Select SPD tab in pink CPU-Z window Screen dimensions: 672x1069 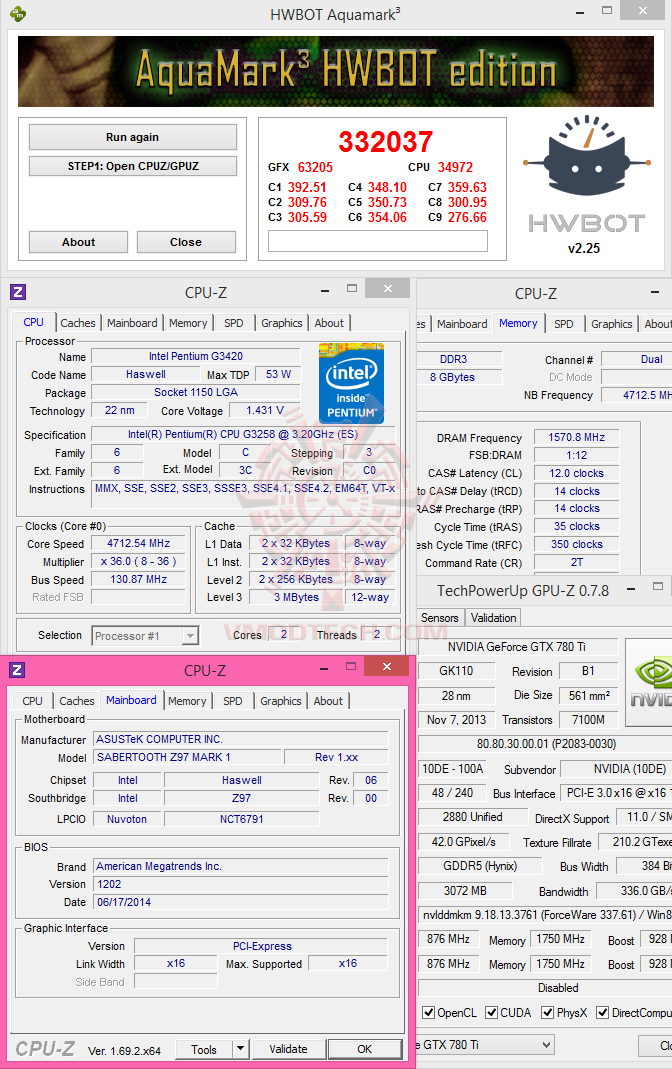[x=232, y=701]
